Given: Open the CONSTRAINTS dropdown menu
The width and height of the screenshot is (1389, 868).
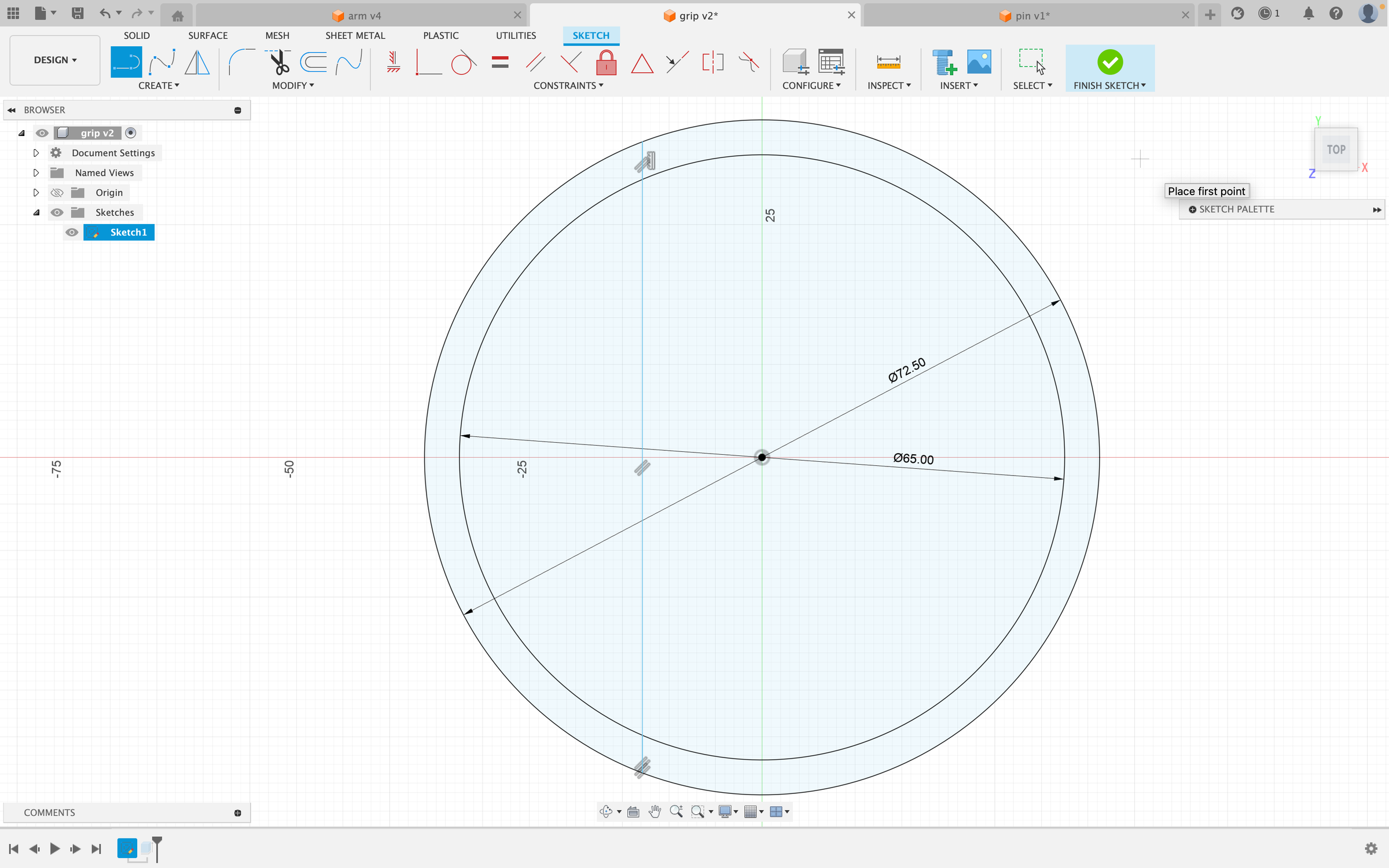Looking at the screenshot, I should coord(568,86).
